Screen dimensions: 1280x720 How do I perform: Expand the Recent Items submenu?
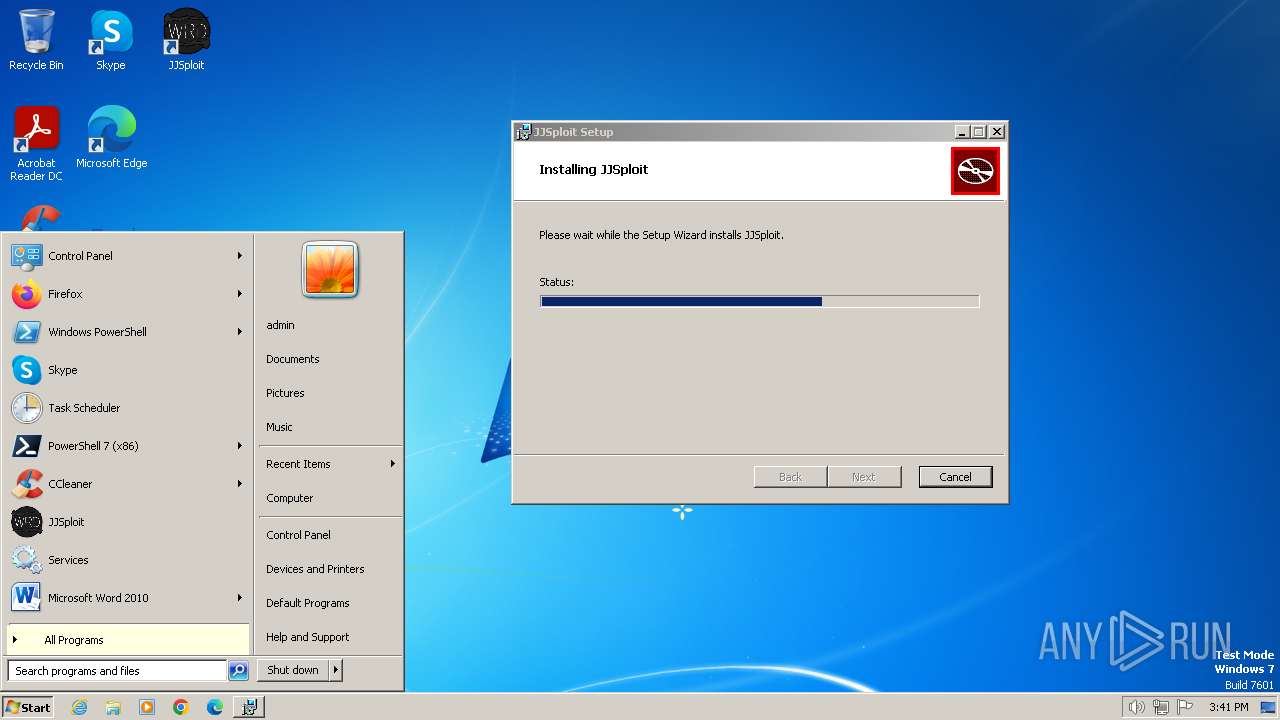[393, 464]
